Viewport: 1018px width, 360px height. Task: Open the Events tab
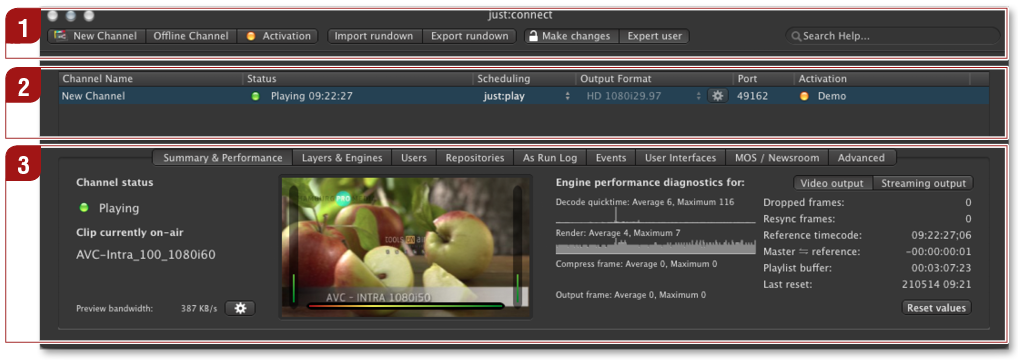pos(610,158)
